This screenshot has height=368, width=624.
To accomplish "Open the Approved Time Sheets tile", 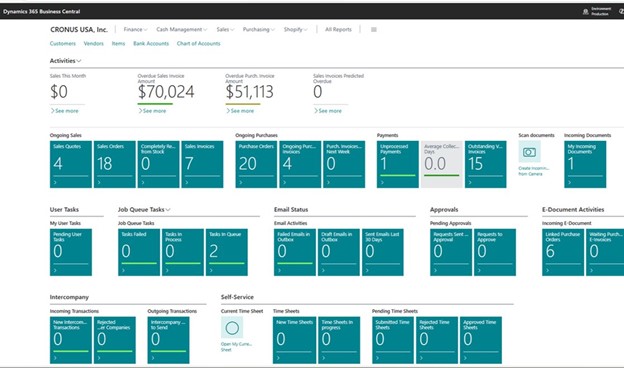I will point(481,340).
